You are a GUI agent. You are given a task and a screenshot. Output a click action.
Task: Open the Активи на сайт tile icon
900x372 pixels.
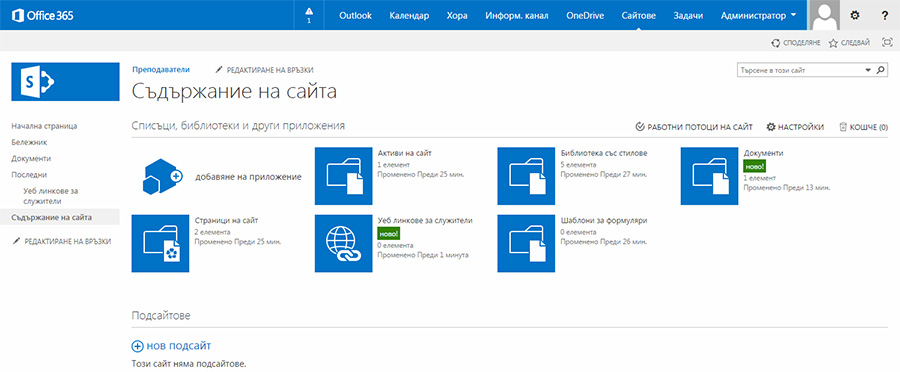click(x=343, y=176)
